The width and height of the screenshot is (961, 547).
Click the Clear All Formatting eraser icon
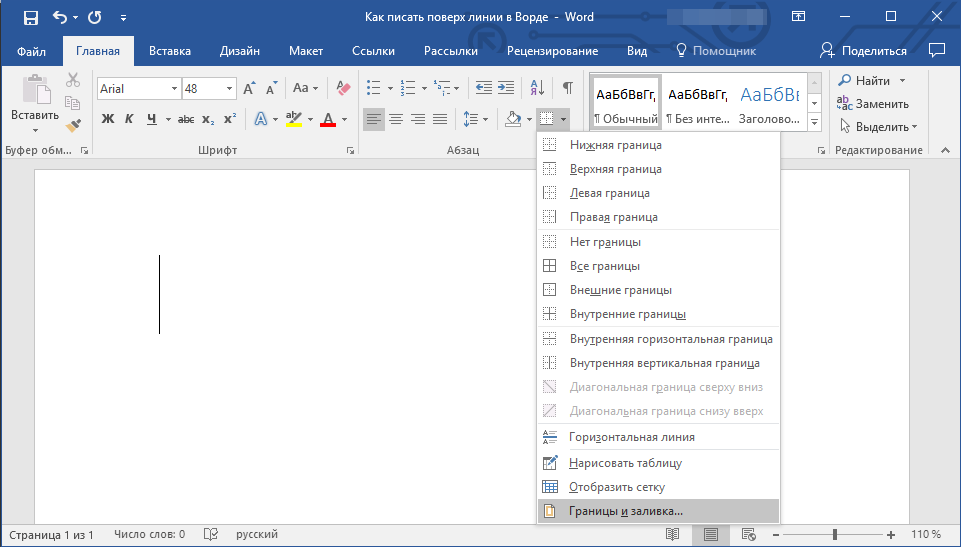[344, 88]
